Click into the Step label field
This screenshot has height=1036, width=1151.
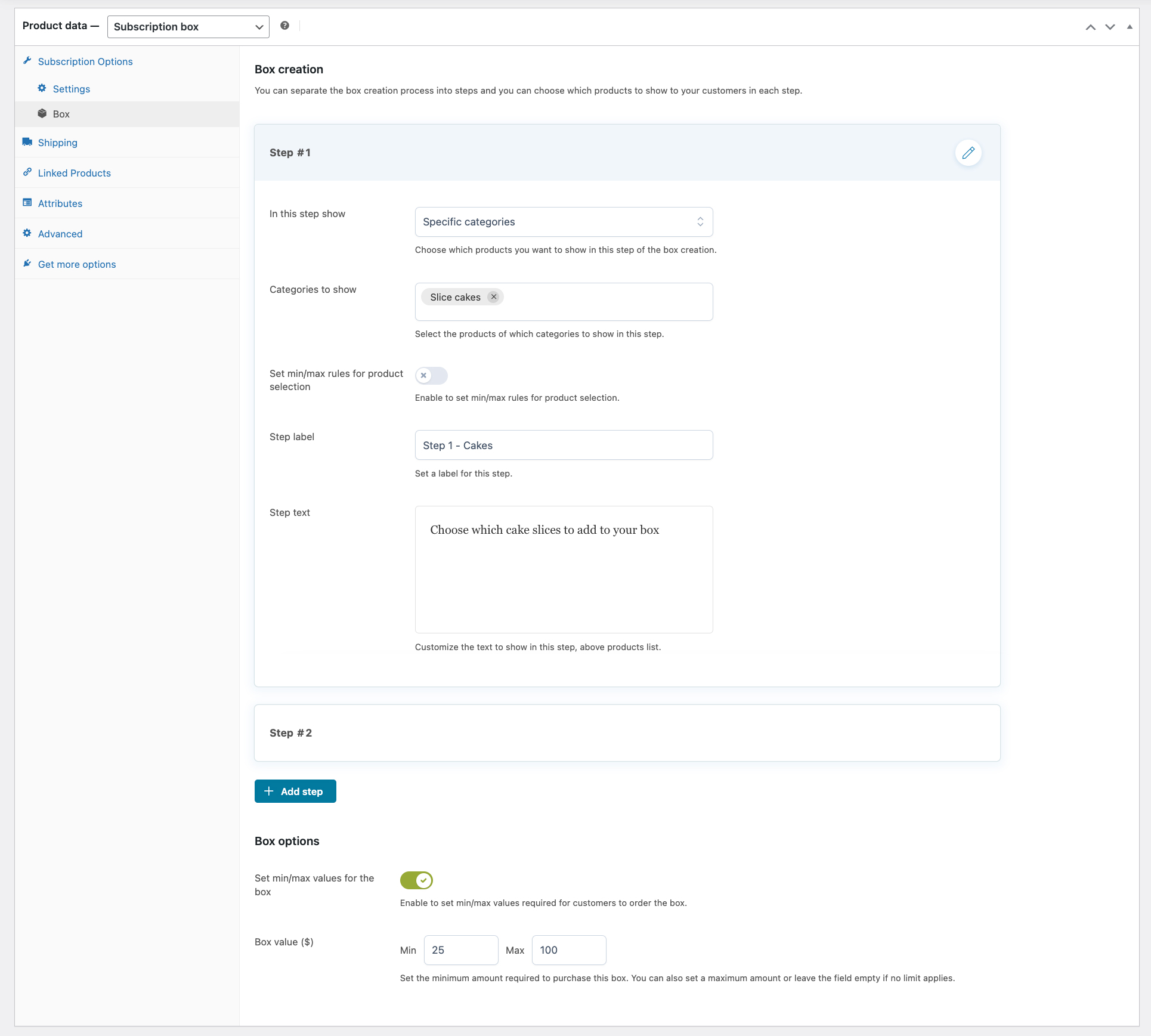coord(563,445)
